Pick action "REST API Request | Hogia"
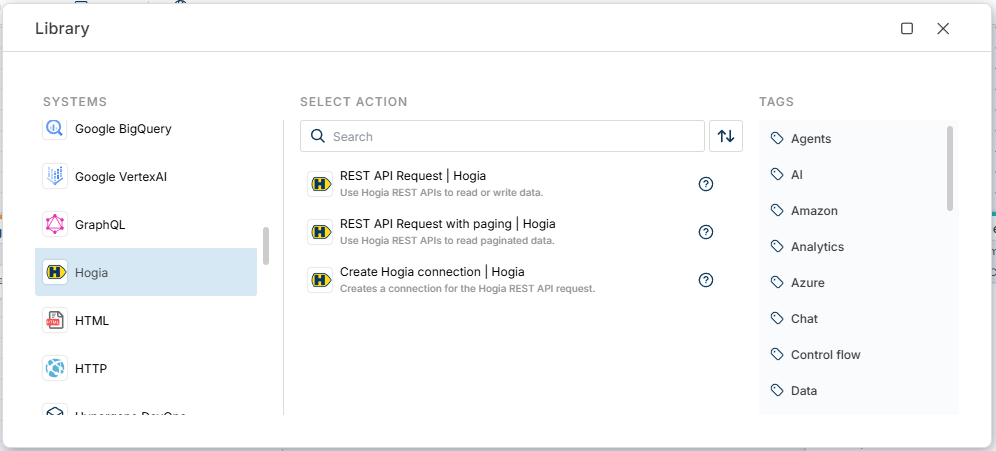This screenshot has width=996, height=451. coord(413,176)
